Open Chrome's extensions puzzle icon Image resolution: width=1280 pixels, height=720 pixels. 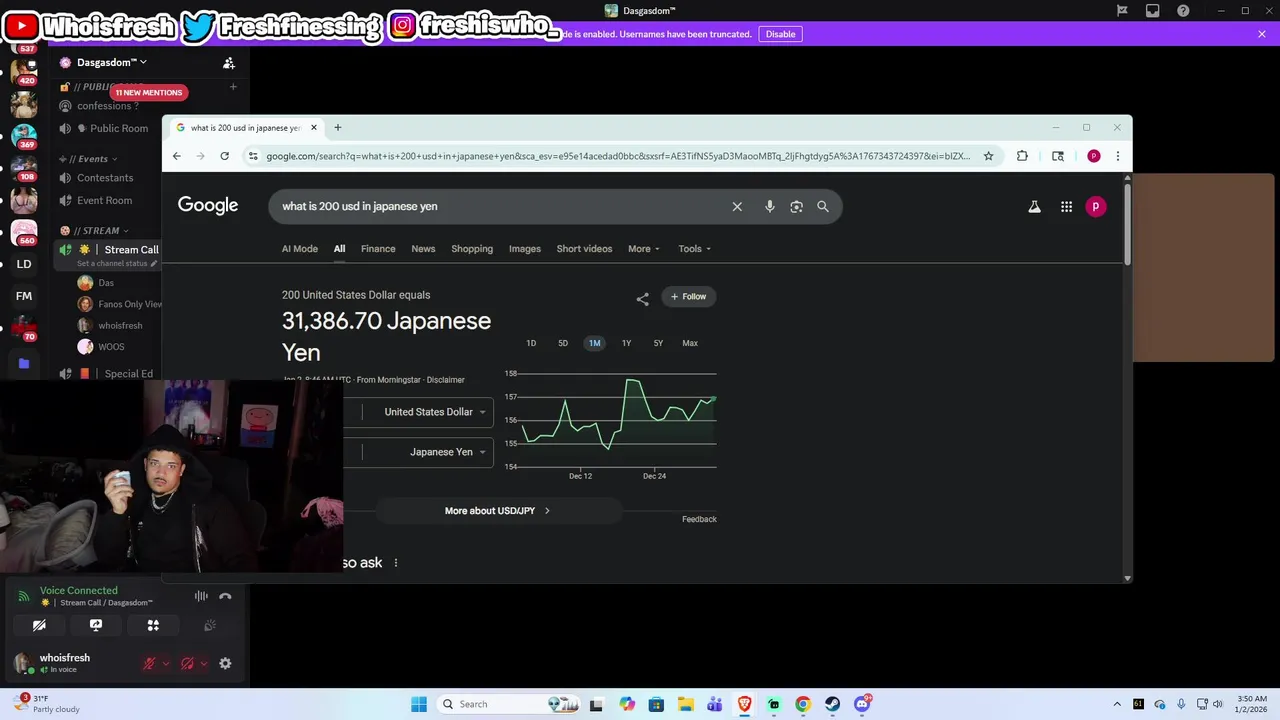coord(1022,156)
